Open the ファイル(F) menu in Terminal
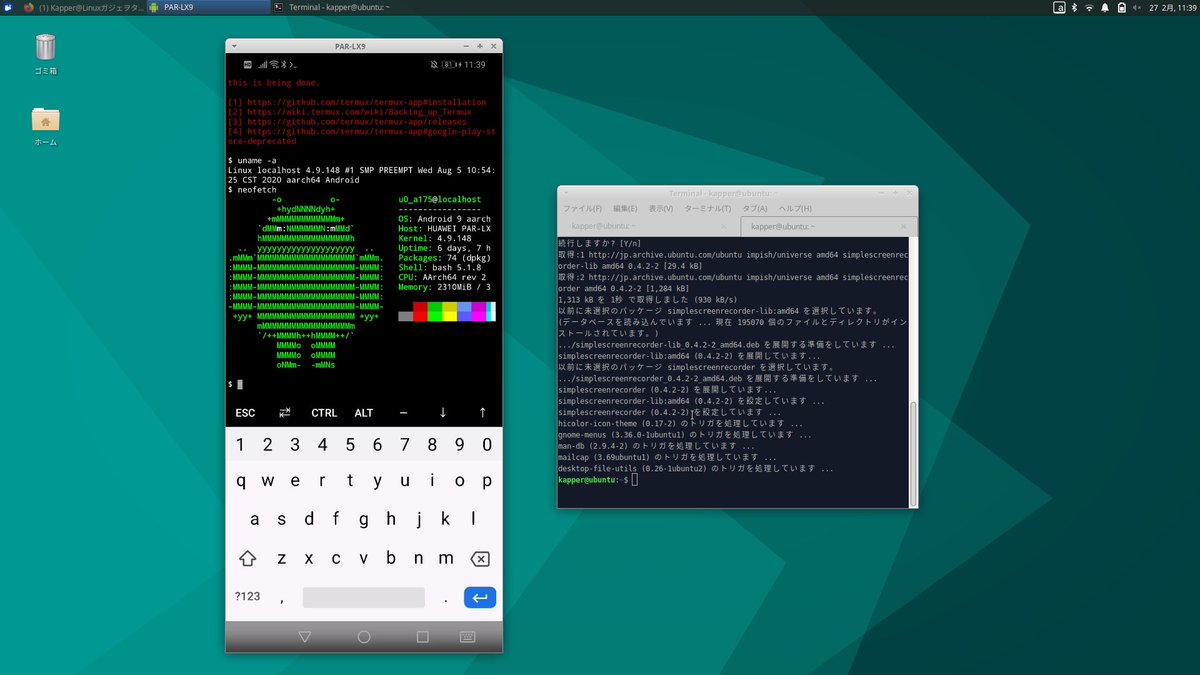This screenshot has width=1200, height=675. point(582,208)
